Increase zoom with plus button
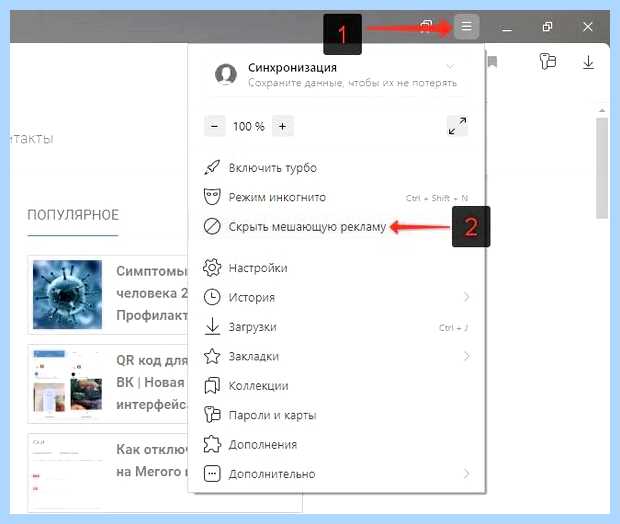This screenshot has width=620, height=524. [282, 126]
